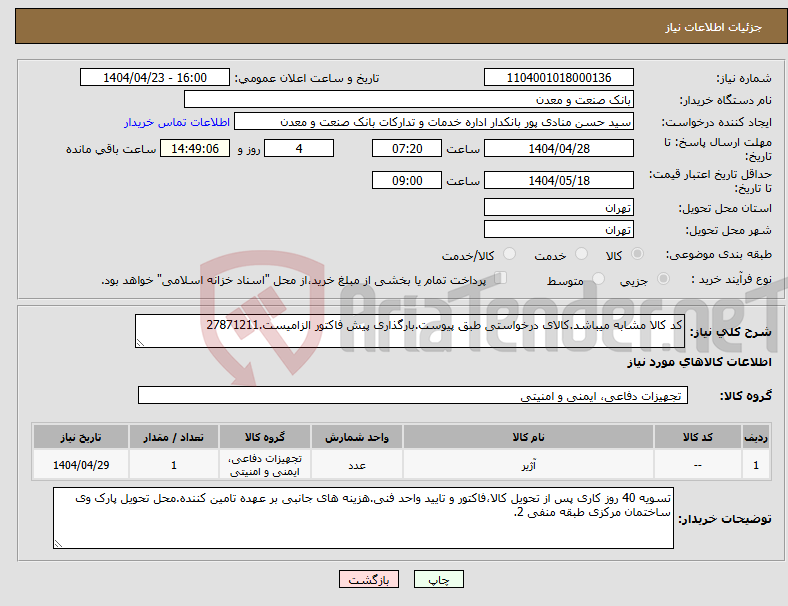Click the deadline time field 07:20
788x606 pixels.
tap(407, 148)
